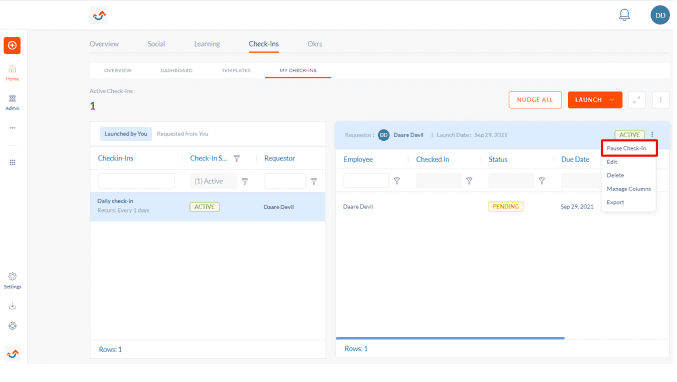Click the ACTIVE badge in Daily check-in row

point(204,207)
